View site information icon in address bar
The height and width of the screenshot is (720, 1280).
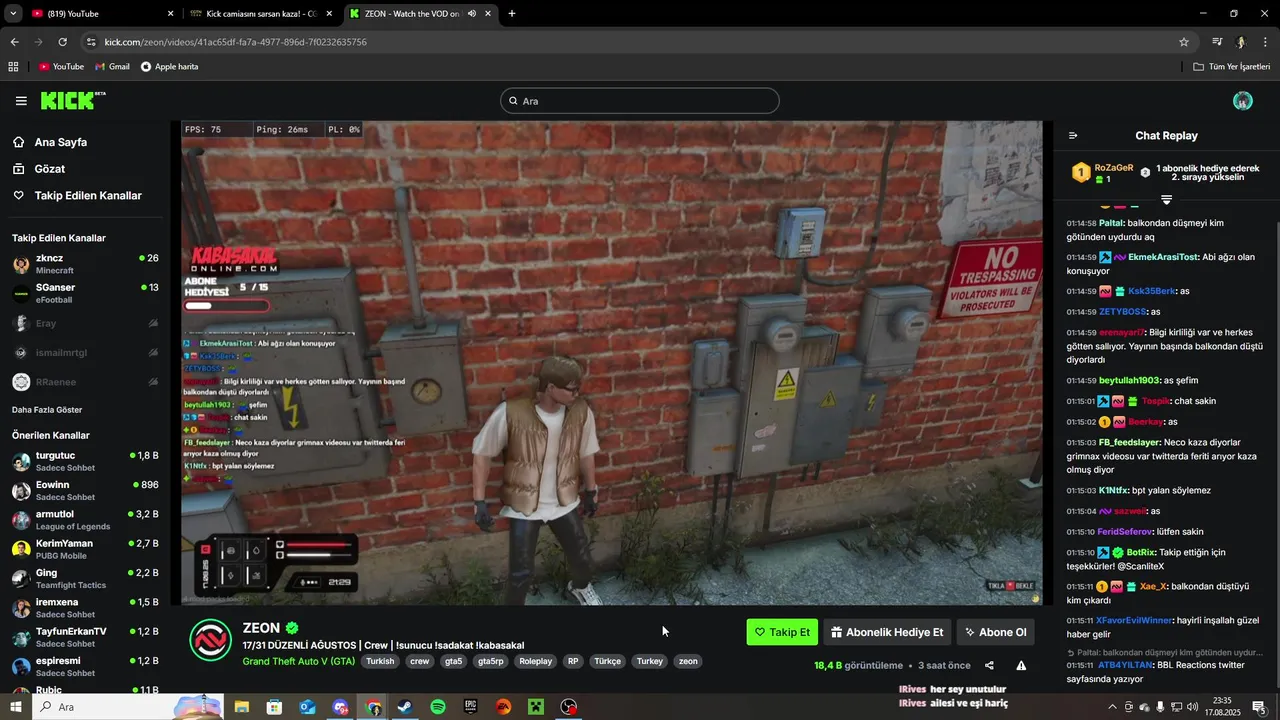coord(91,42)
